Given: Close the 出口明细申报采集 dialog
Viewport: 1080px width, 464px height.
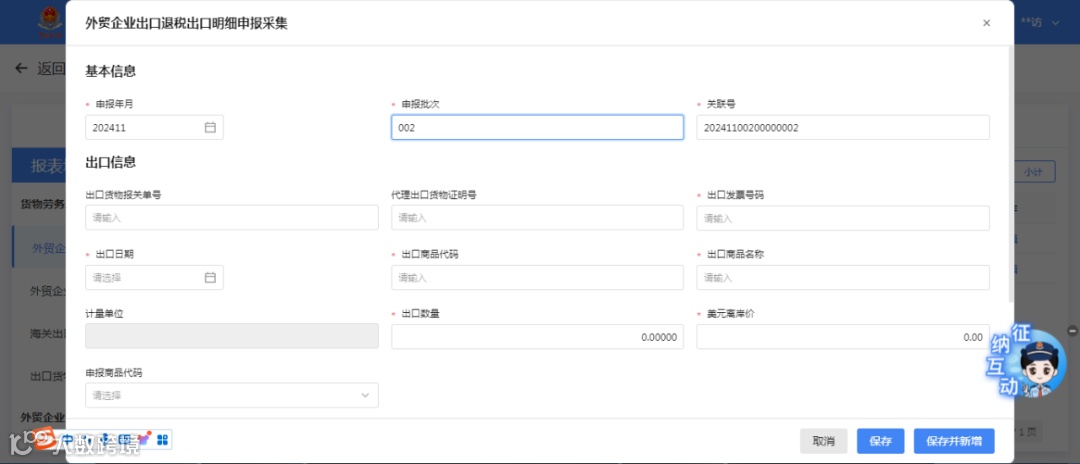Looking at the screenshot, I should (x=986, y=23).
